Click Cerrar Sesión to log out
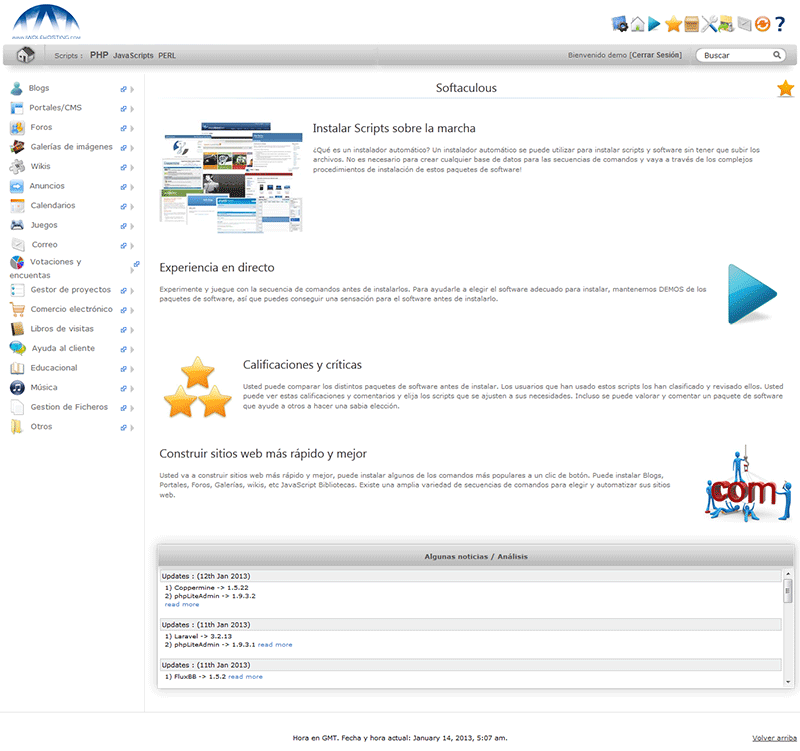 [656, 55]
